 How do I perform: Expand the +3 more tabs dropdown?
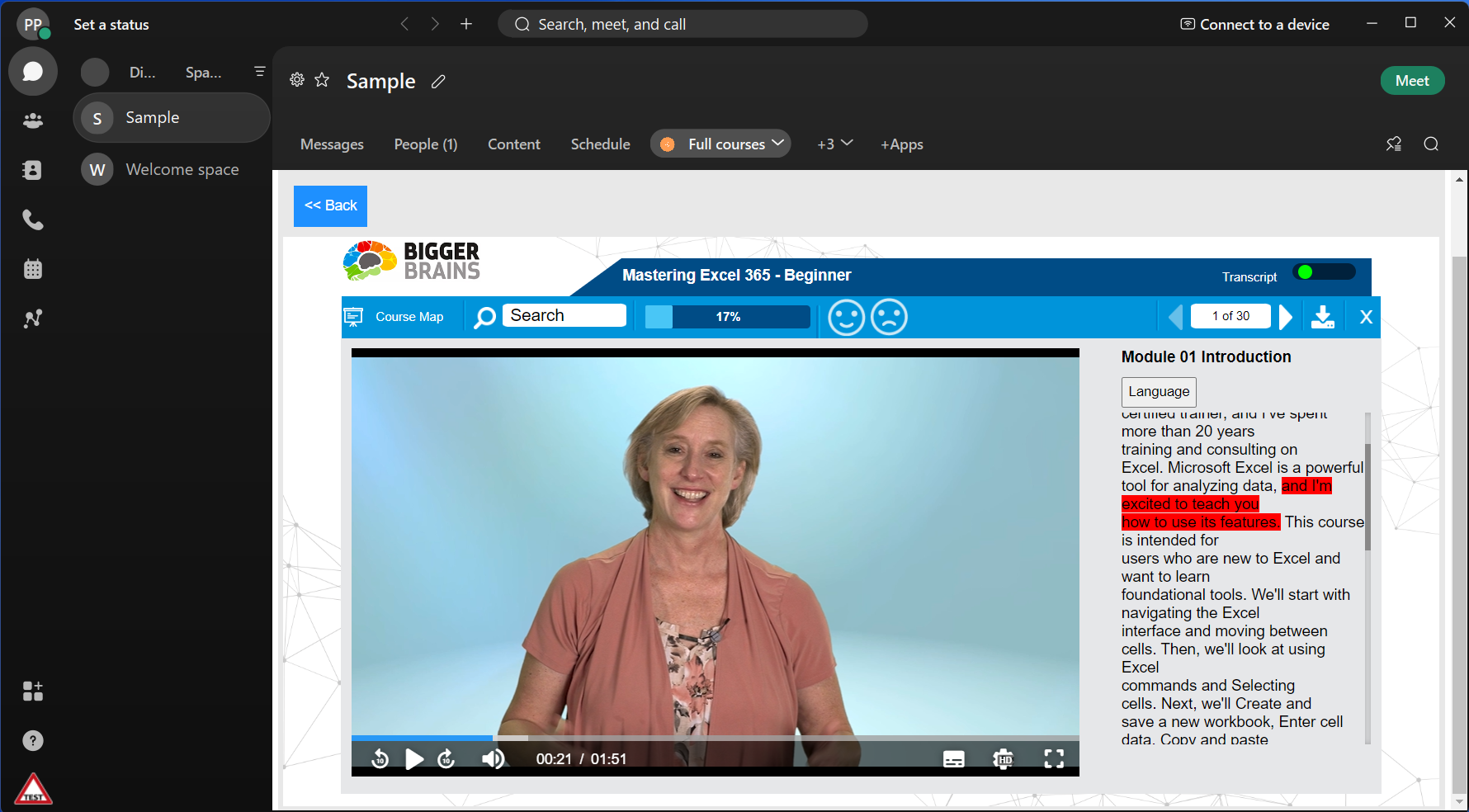pos(835,144)
